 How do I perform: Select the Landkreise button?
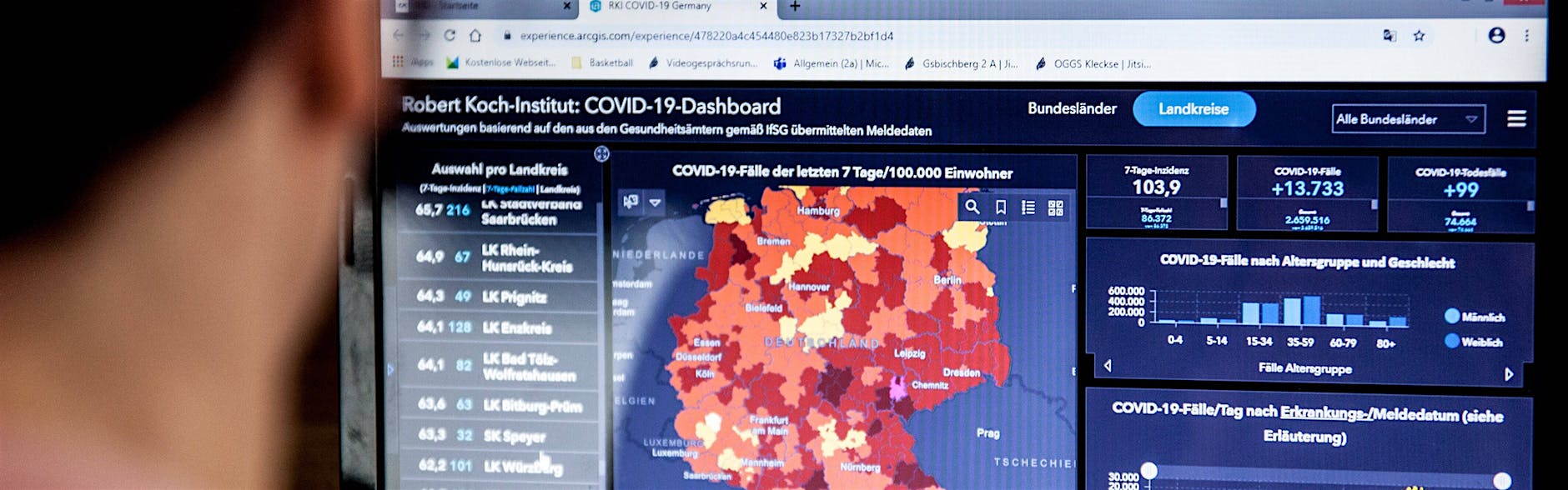click(x=1194, y=109)
